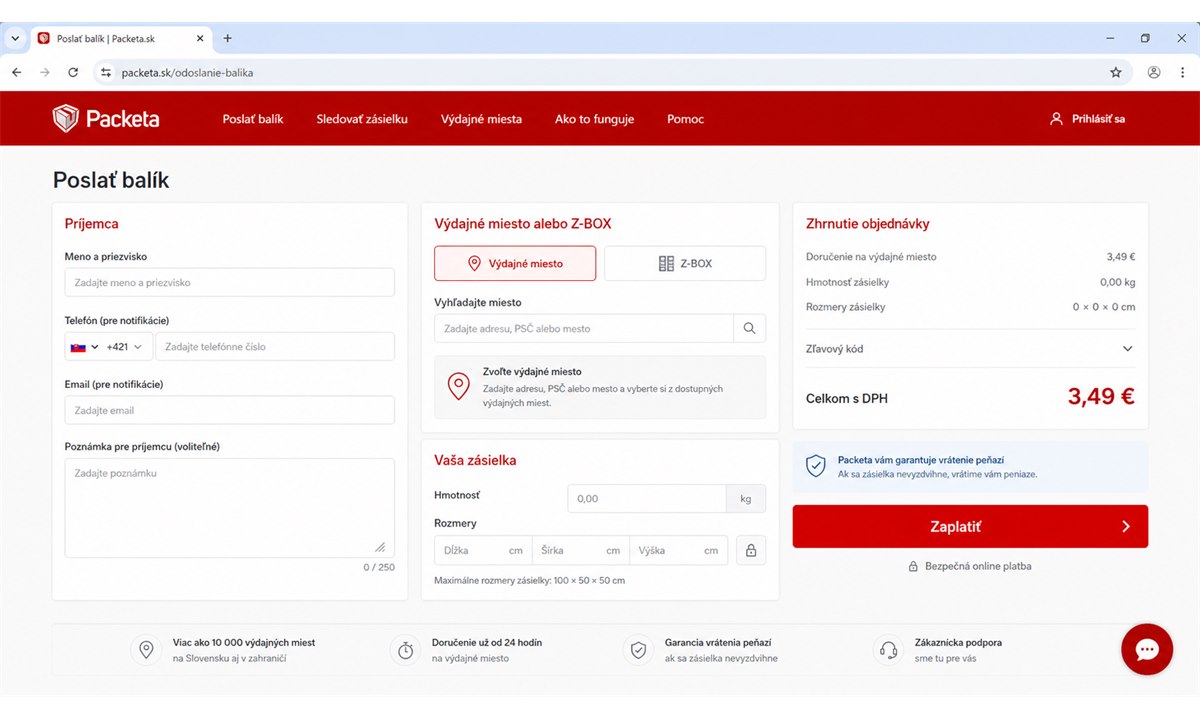The height and width of the screenshot is (720, 1200).
Task: Click the shield icon for Garancia vrátenia peňazí
Action: [x=638, y=650]
